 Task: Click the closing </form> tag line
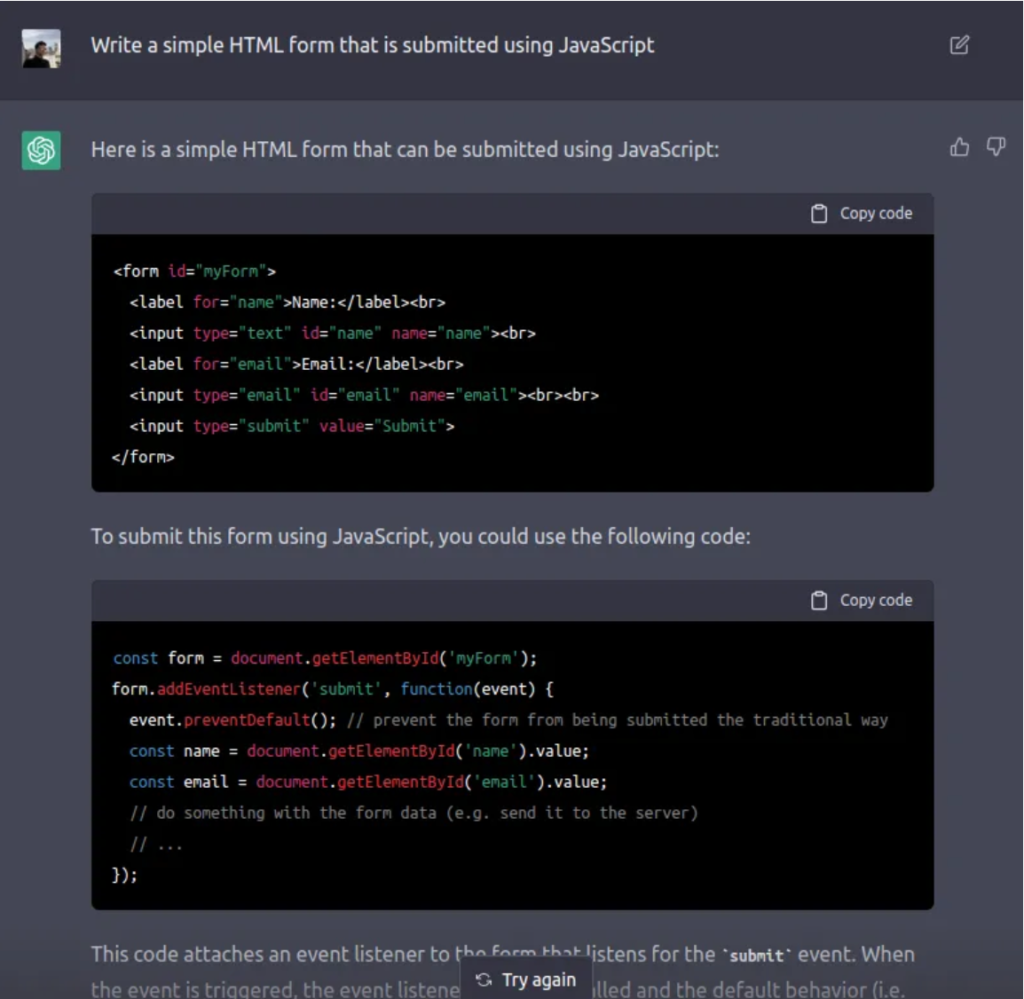point(144,457)
